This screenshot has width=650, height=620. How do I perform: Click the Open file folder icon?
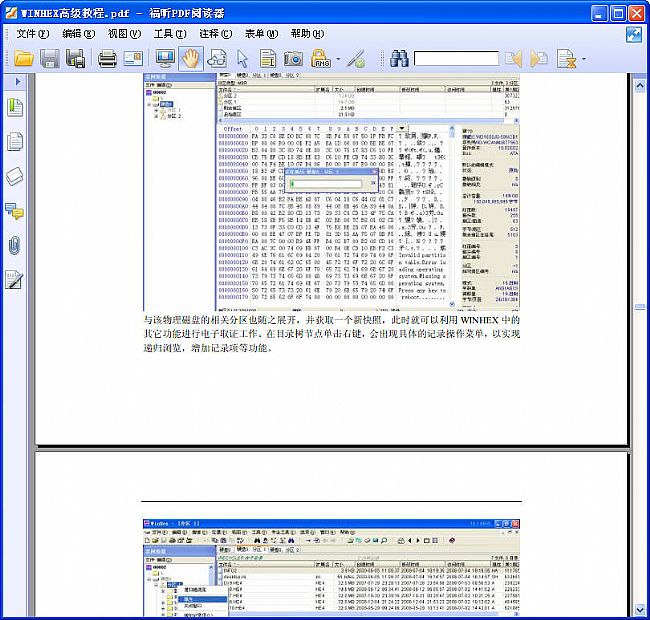point(24,58)
